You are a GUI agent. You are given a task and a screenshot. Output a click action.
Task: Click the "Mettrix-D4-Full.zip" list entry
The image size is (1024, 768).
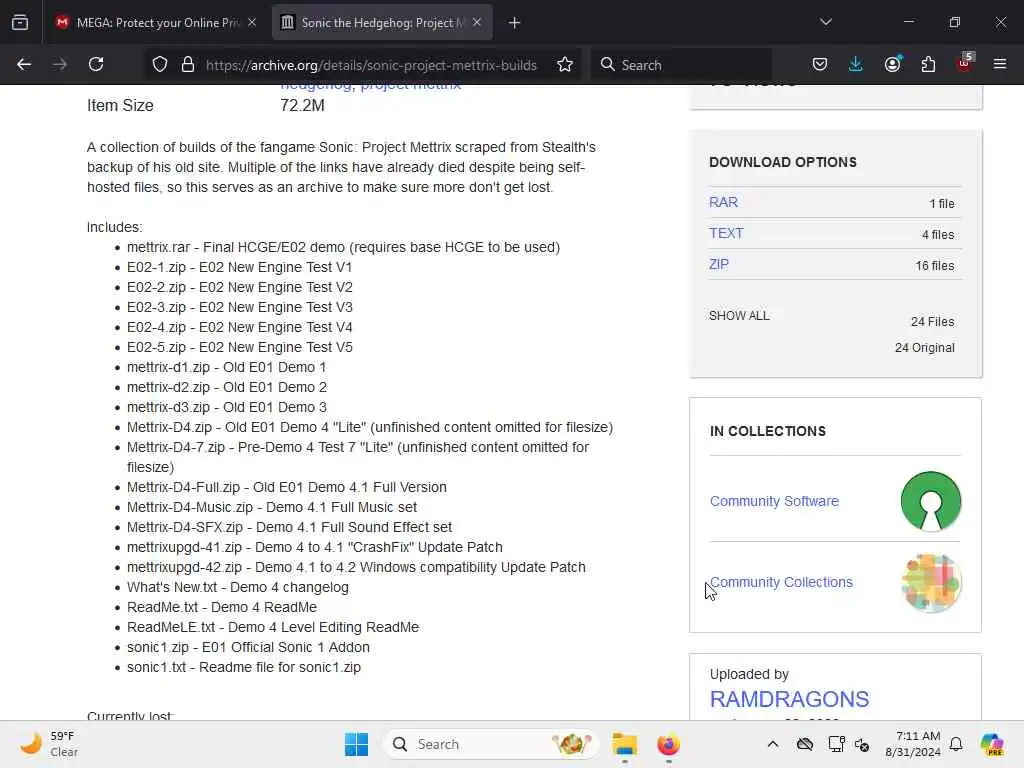tap(287, 487)
